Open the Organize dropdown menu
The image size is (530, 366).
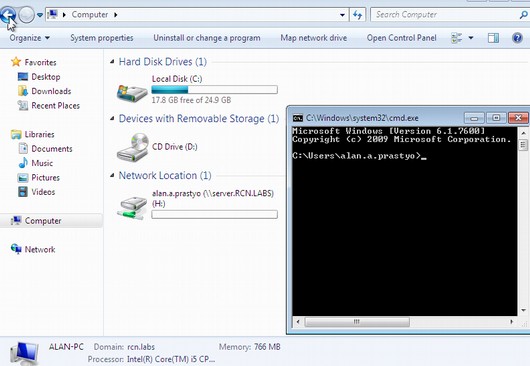(x=30, y=38)
